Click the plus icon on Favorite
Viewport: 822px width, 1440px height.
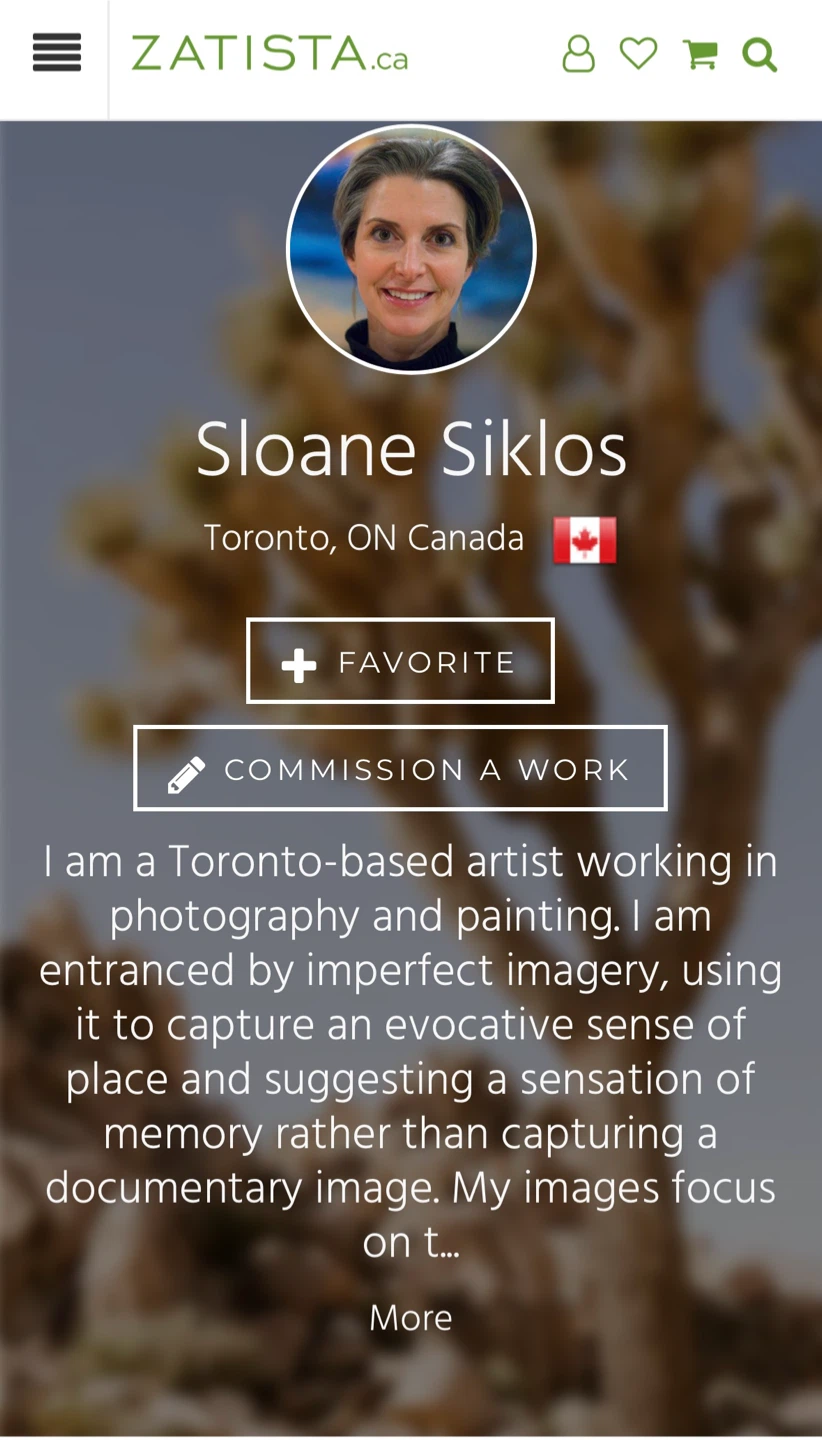tap(299, 665)
